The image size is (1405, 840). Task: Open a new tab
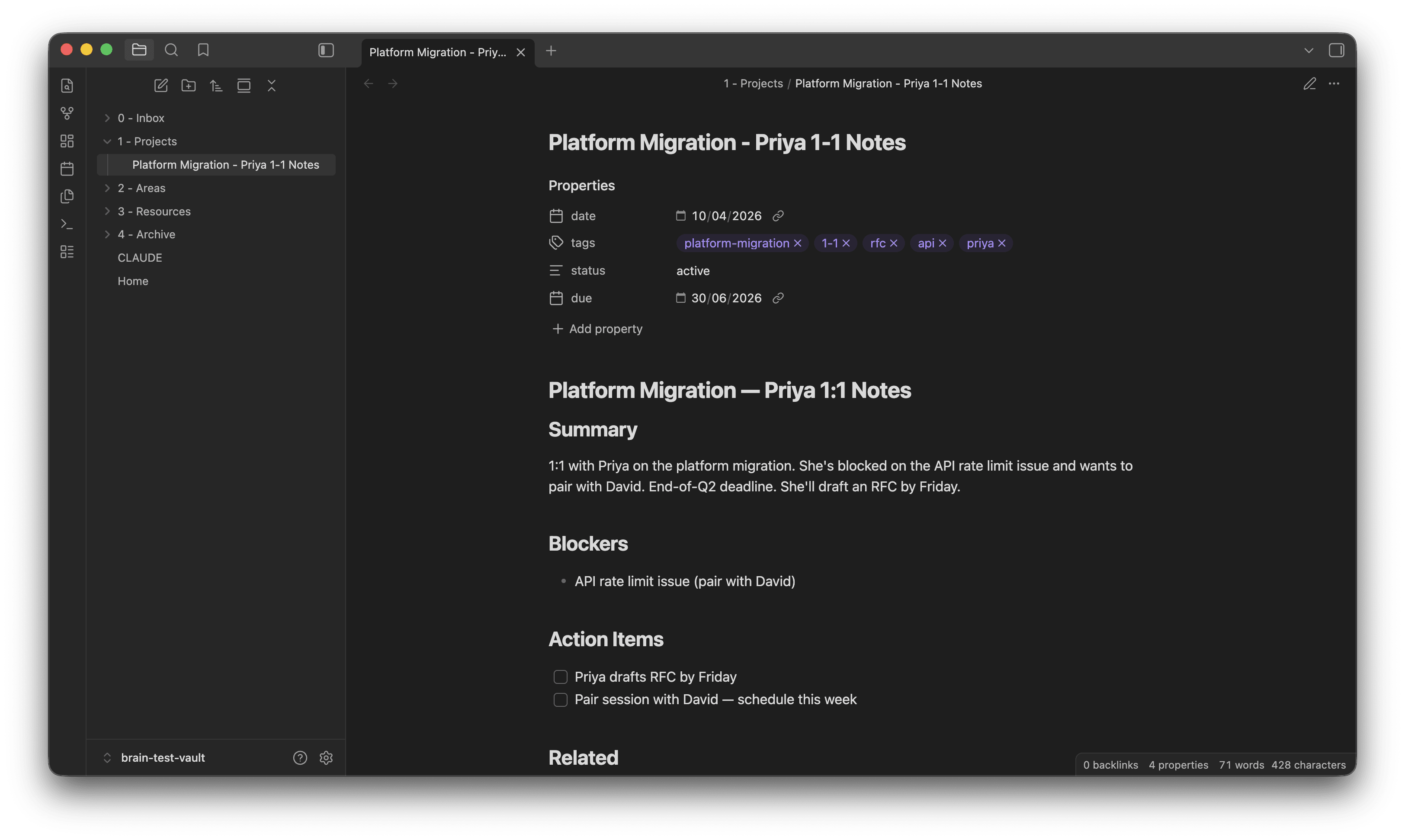click(x=551, y=51)
